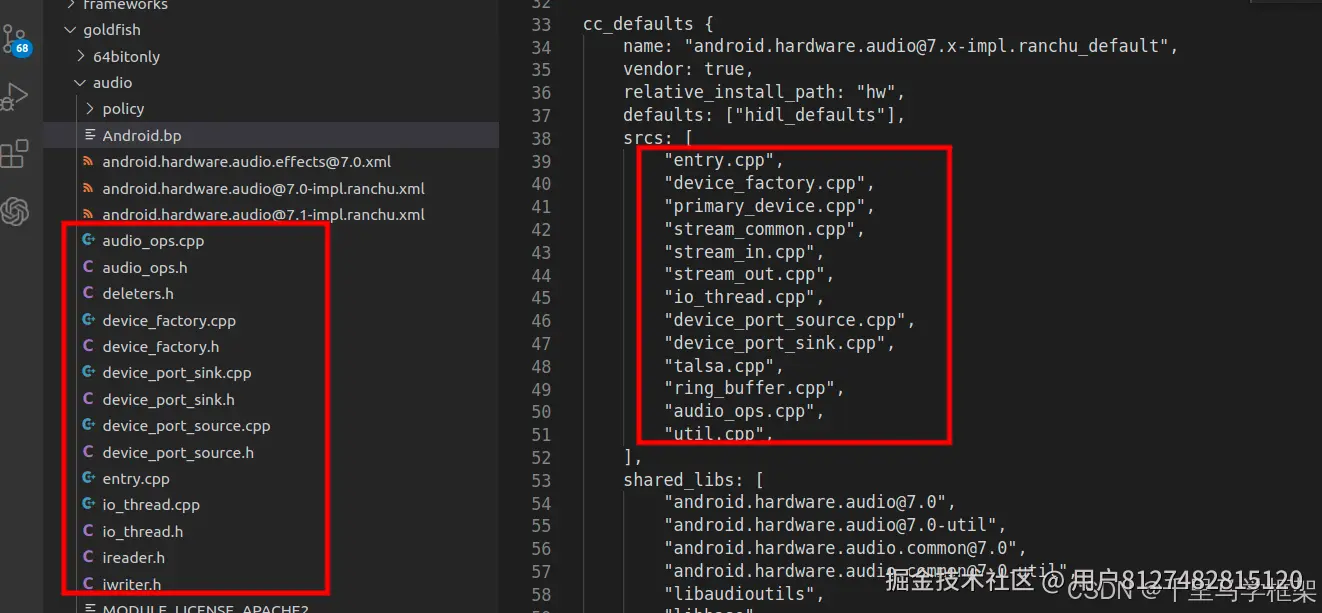
Task: Click the file icon beside Android.bp
Action: (x=91, y=135)
